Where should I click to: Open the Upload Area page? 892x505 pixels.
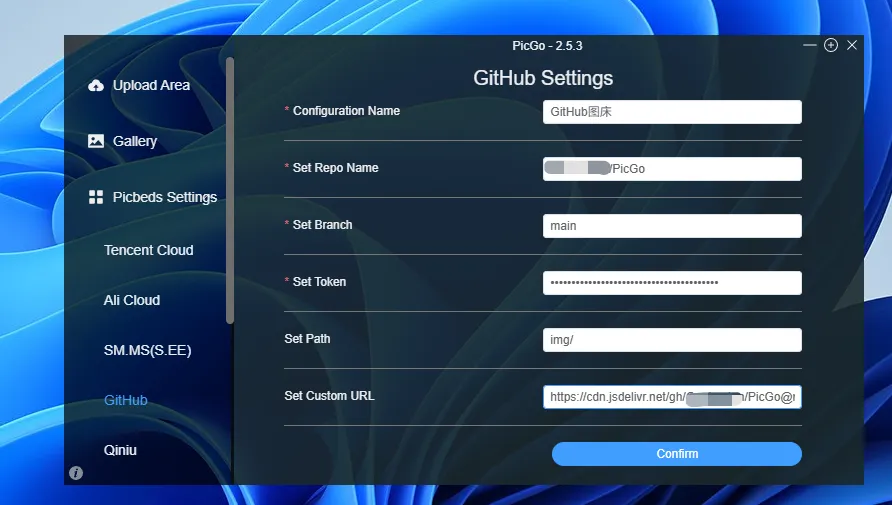click(151, 85)
